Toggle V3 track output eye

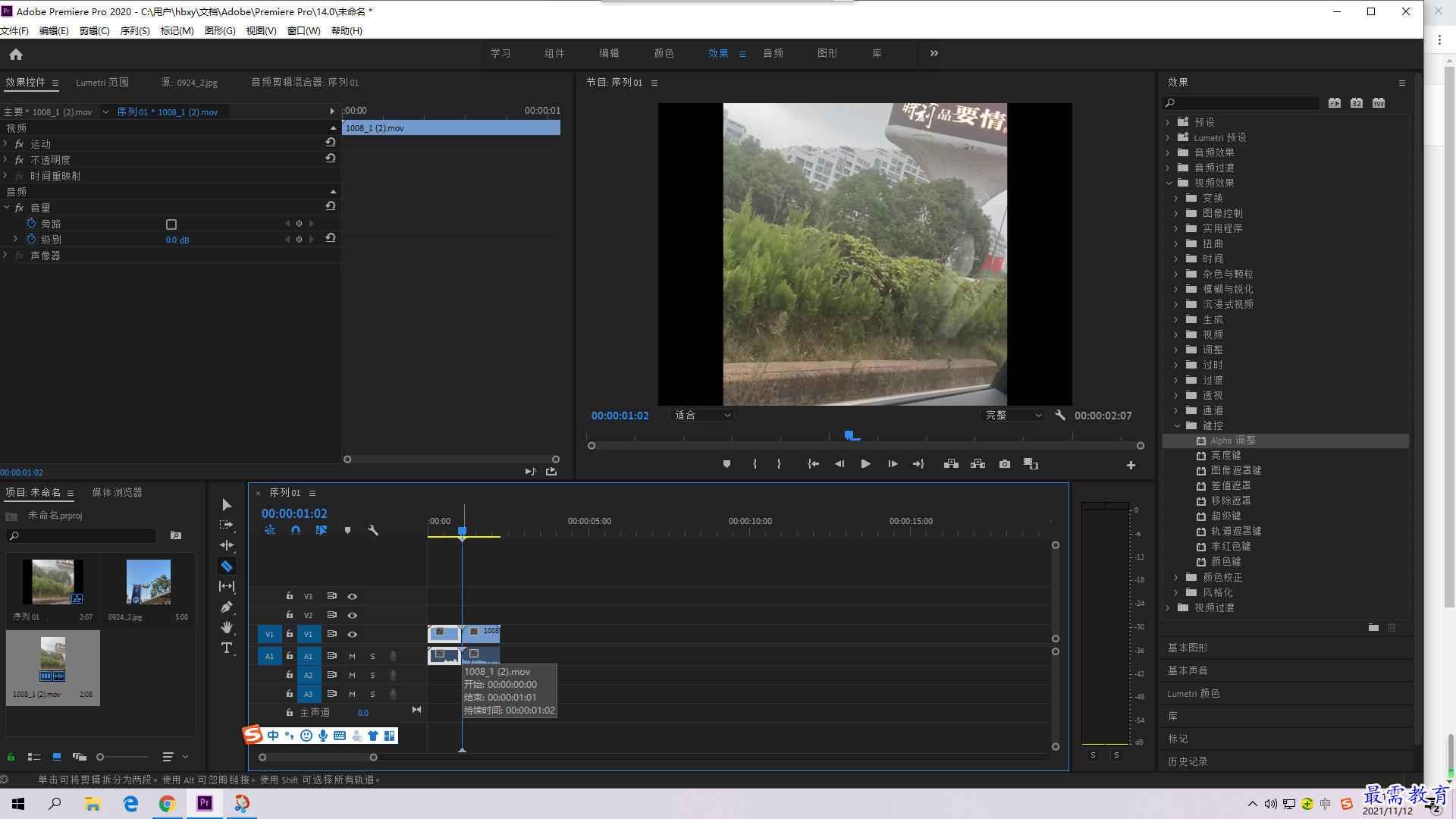click(352, 597)
